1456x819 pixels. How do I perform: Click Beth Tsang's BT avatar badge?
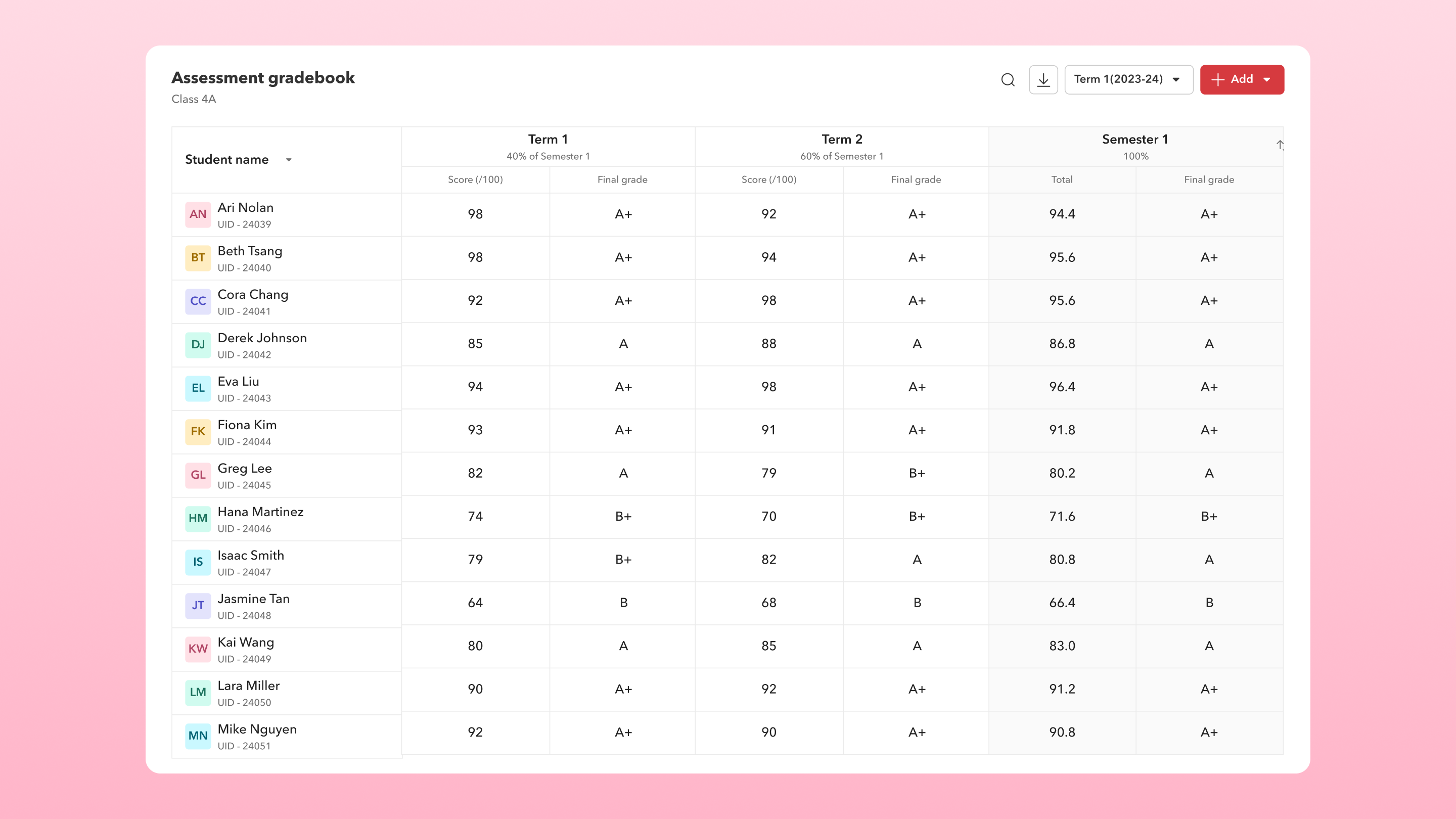pos(198,258)
